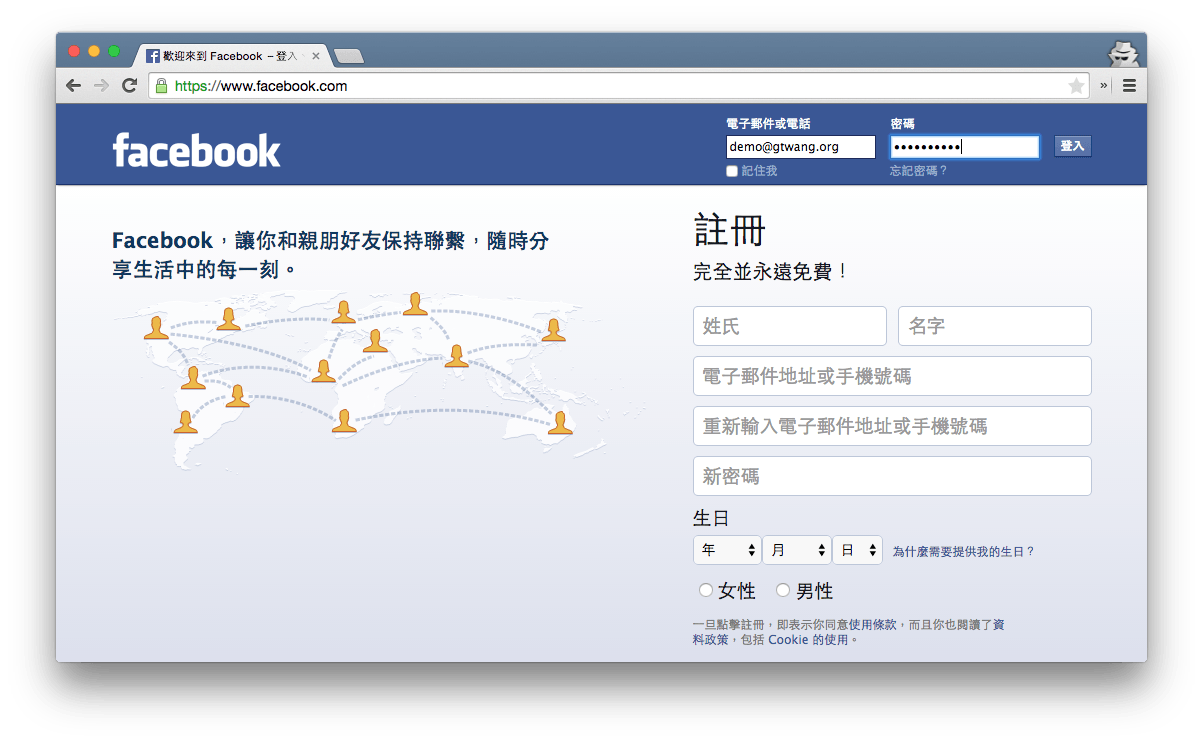This screenshot has width=1203, height=742.
Task: Select the 女性 gender radio button
Action: [x=706, y=590]
